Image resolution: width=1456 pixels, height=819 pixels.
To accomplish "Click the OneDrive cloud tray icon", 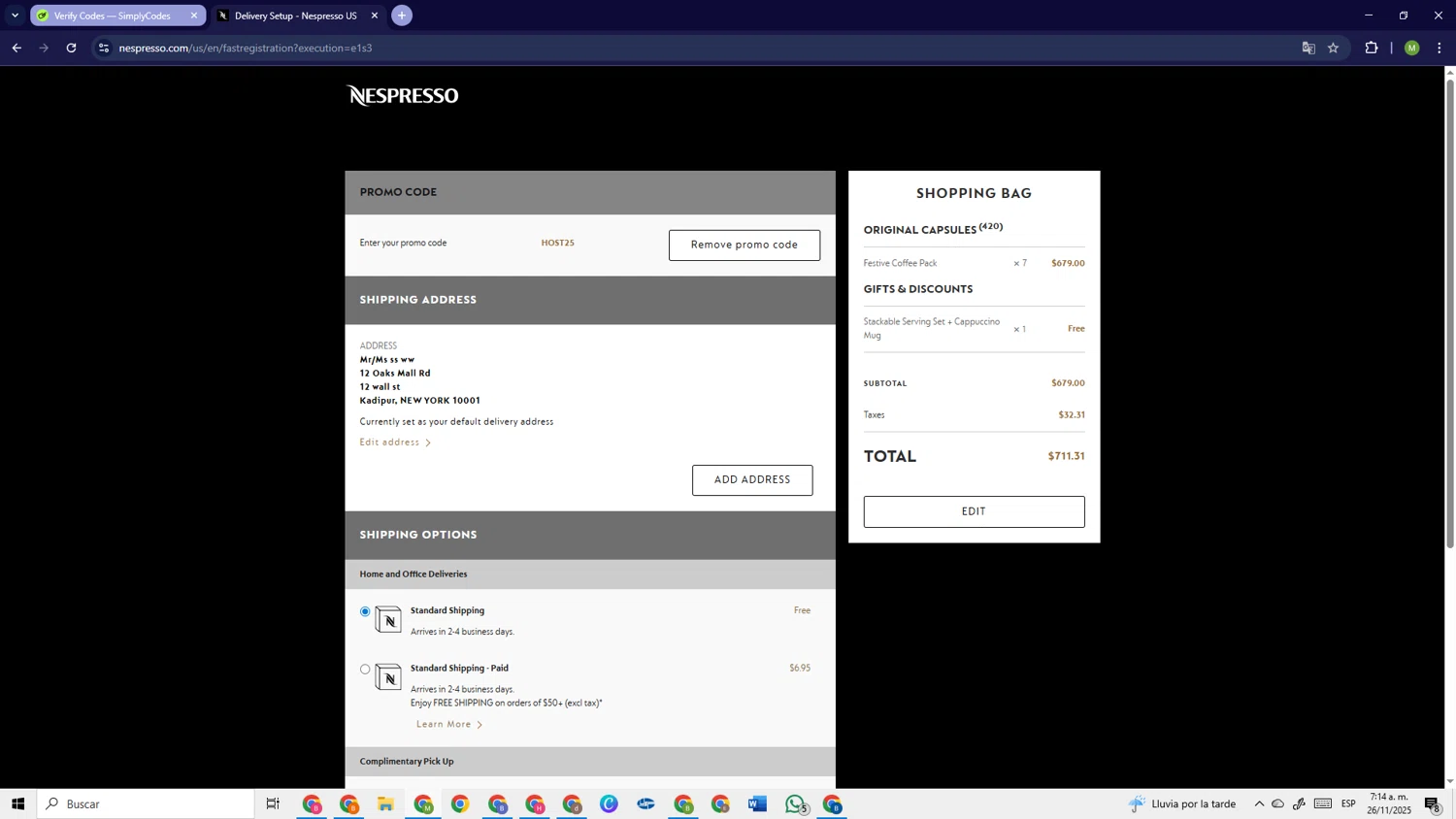I will [1278, 803].
